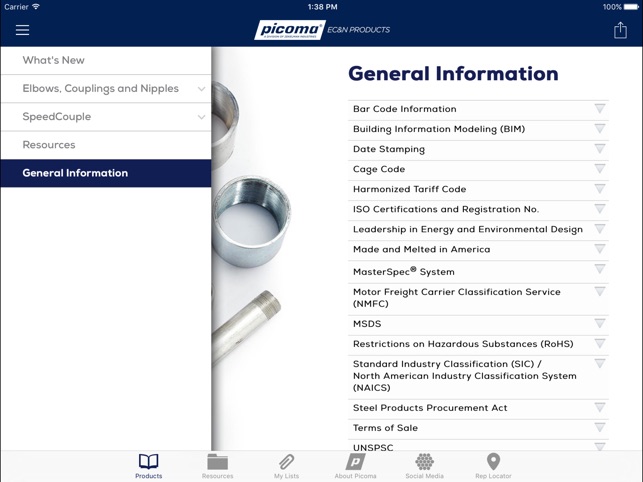
Task: Open MasterSpec System row text
Action: coord(404,271)
